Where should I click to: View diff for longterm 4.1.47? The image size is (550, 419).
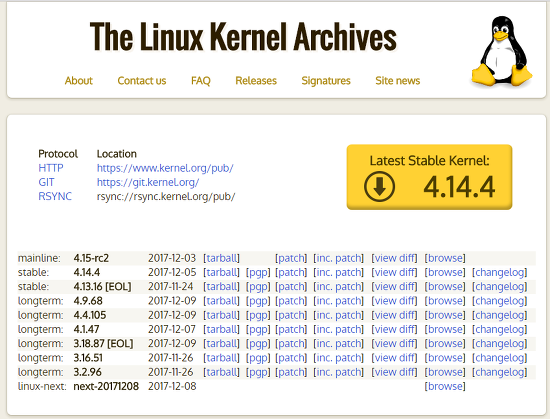click(394, 329)
